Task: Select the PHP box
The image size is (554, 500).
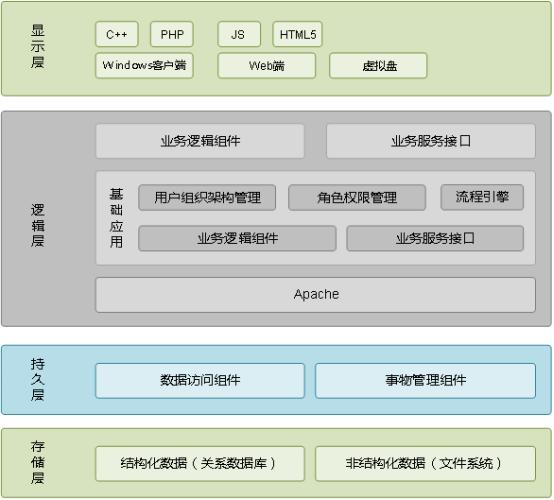Action: point(172,34)
